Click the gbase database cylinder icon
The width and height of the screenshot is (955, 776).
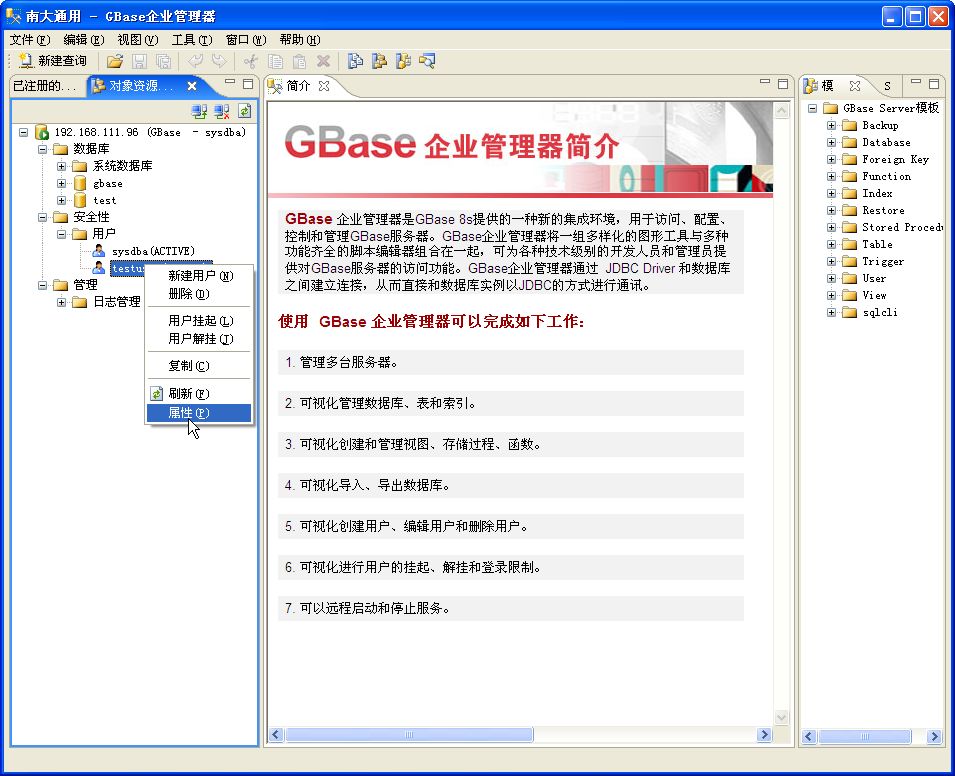[80, 183]
